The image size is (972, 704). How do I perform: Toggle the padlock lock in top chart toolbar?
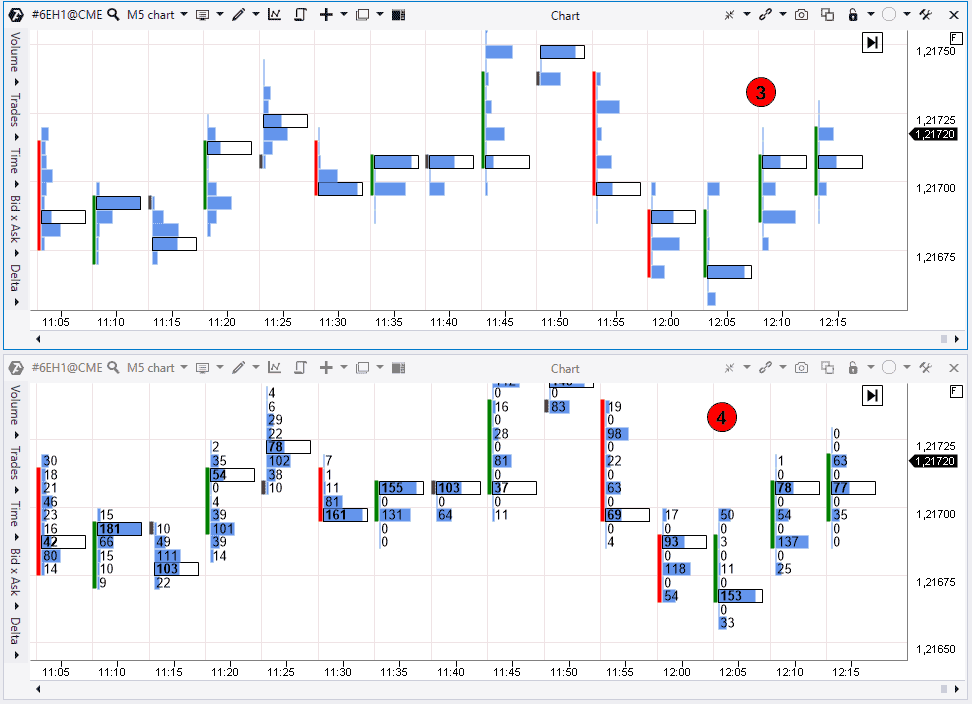click(x=853, y=15)
